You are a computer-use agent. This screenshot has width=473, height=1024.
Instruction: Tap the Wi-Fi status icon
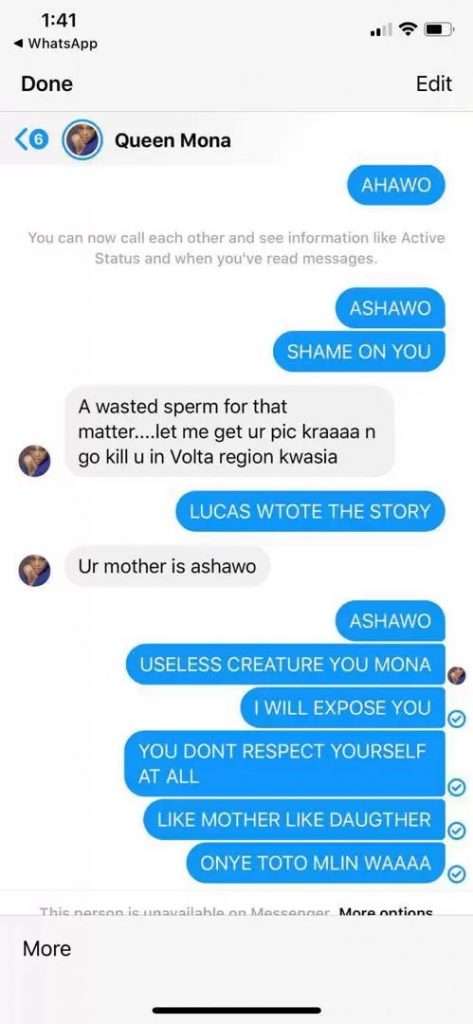(409, 29)
